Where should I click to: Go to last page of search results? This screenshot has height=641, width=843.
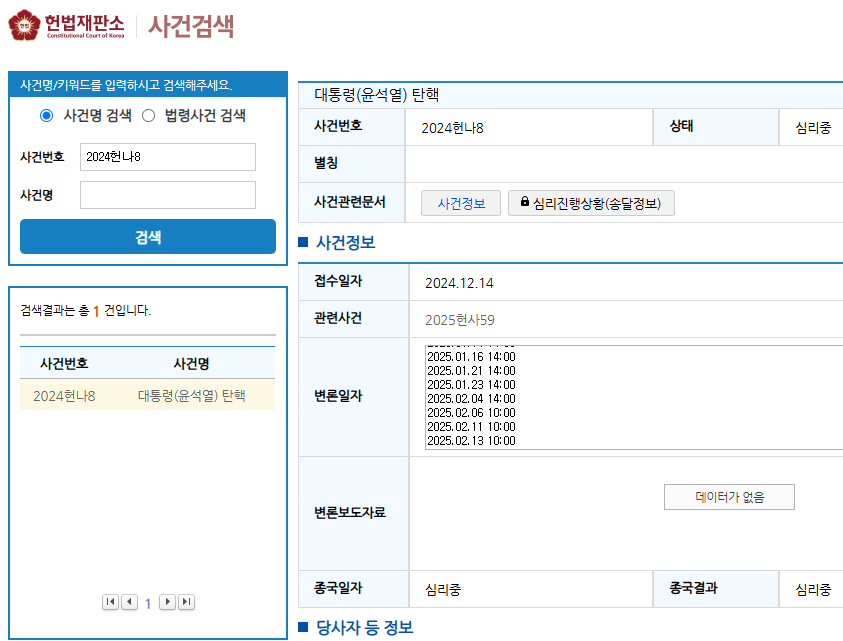[x=187, y=602]
